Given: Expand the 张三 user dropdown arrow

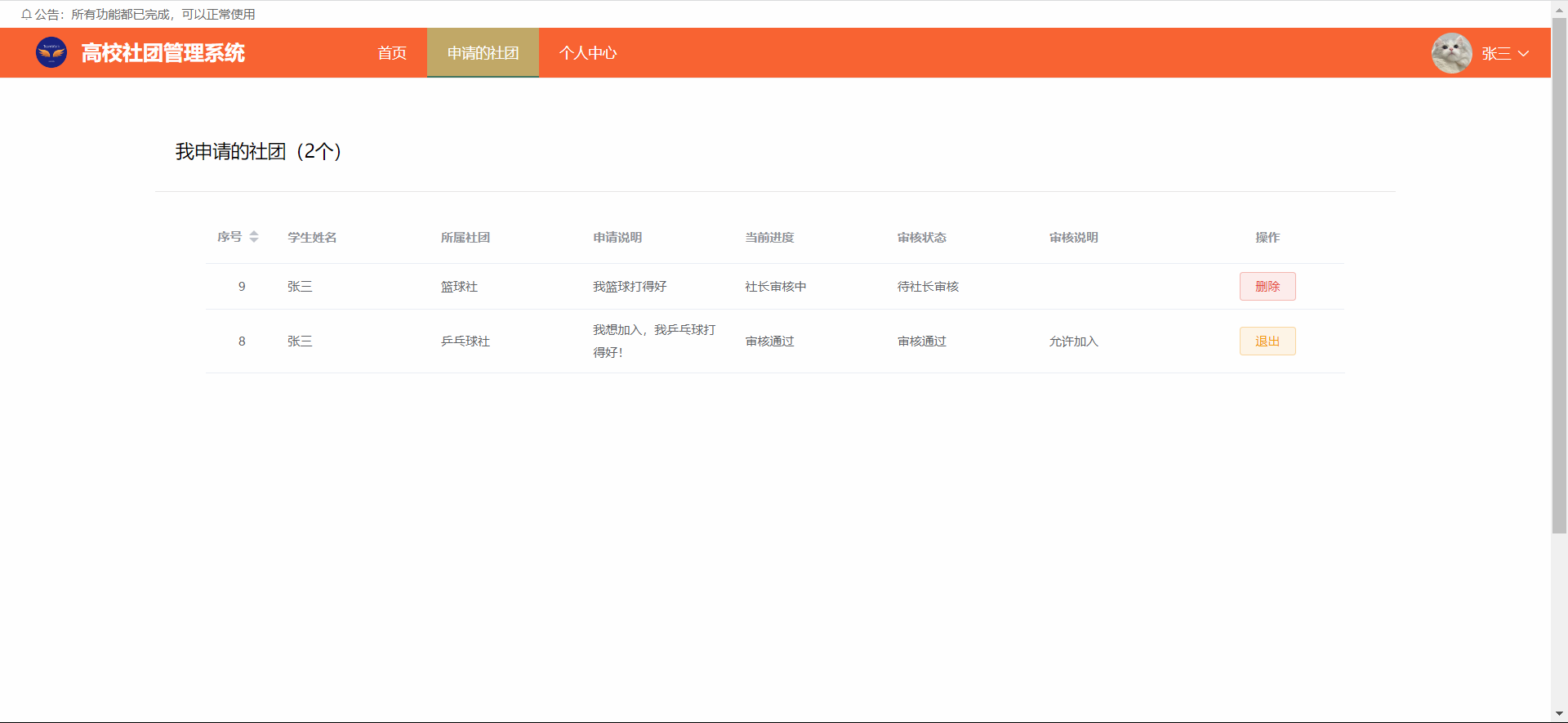Looking at the screenshot, I should 1523,54.
